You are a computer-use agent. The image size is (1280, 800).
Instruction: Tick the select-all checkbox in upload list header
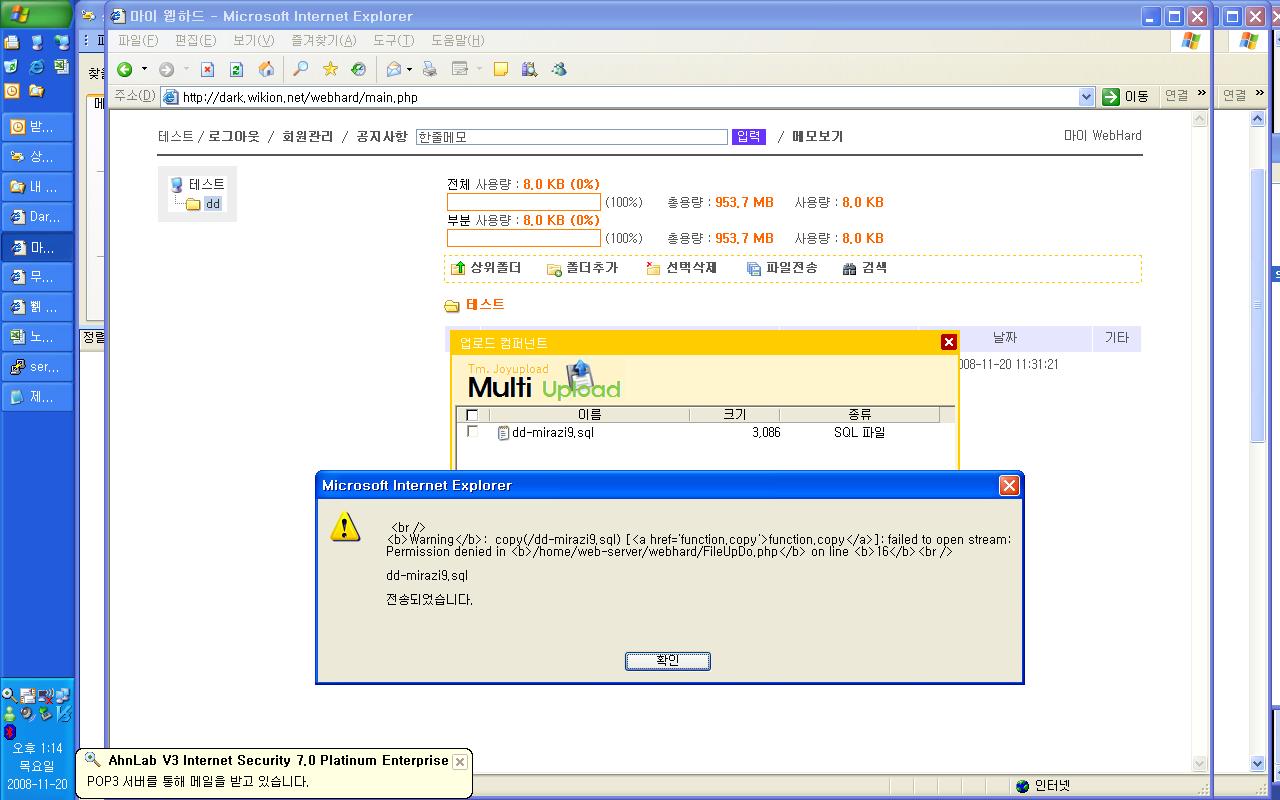472,415
